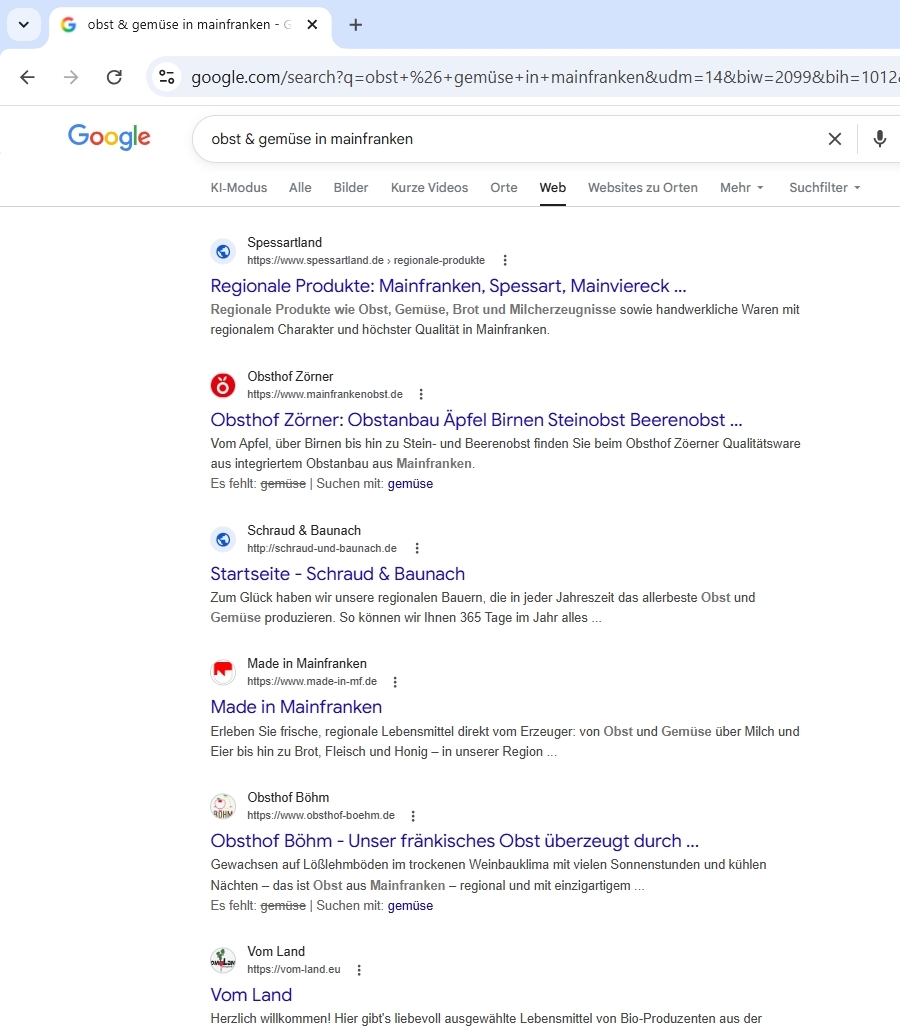The image size is (900, 1030).
Task: Clear the search box with X icon
Action: [835, 139]
